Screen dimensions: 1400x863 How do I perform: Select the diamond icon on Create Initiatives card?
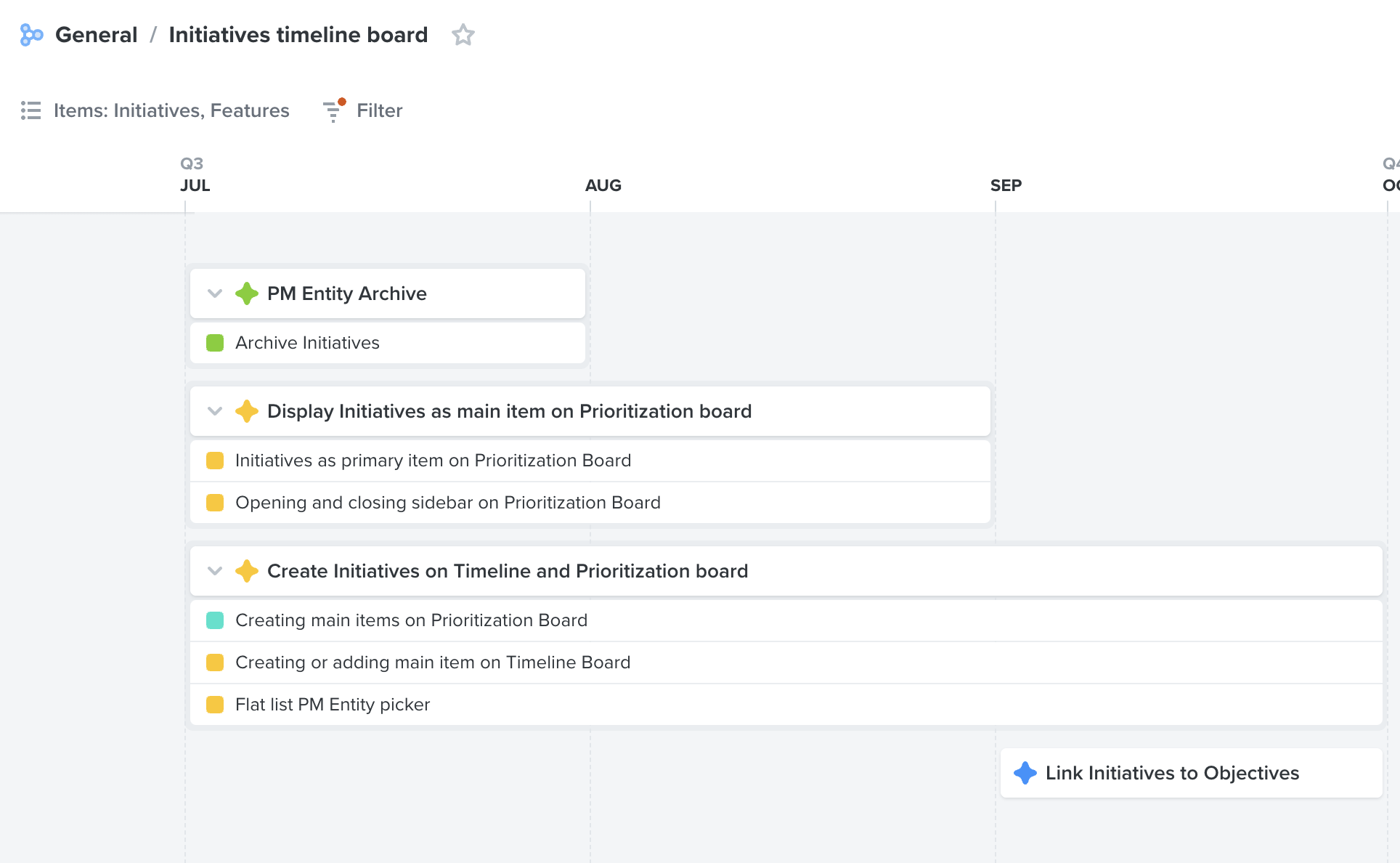tap(248, 571)
